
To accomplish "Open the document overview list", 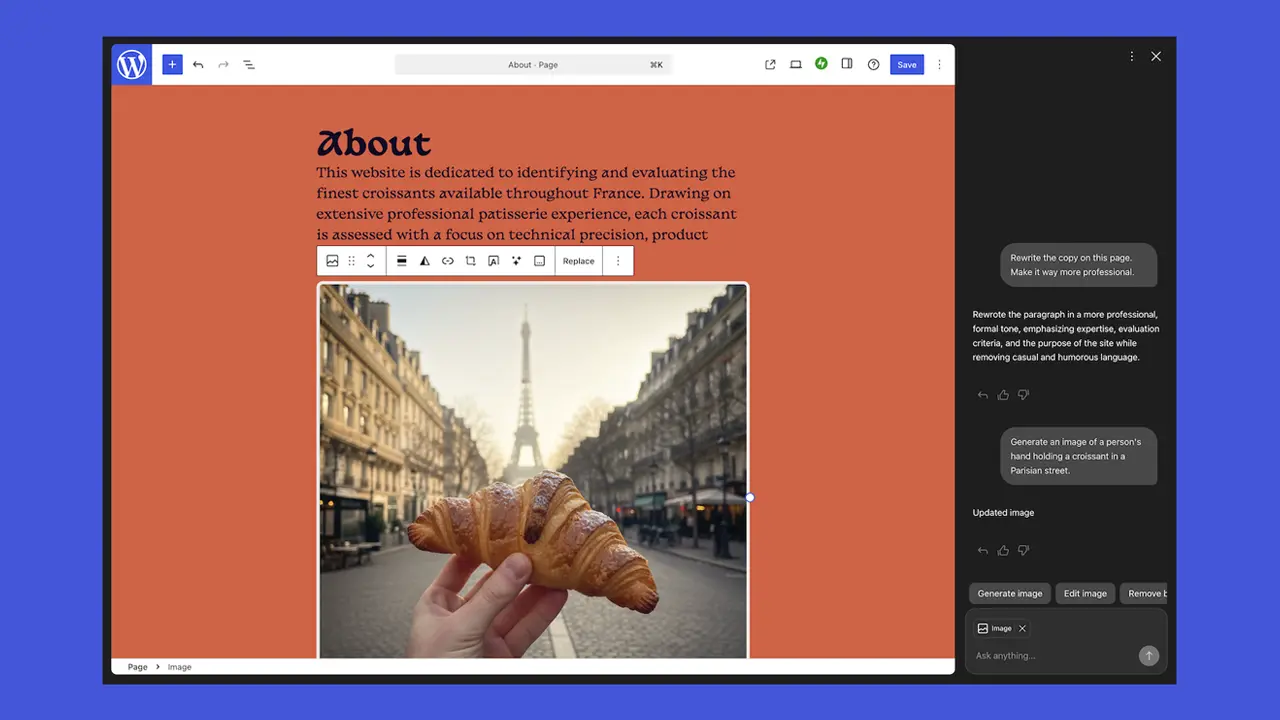I will [249, 65].
